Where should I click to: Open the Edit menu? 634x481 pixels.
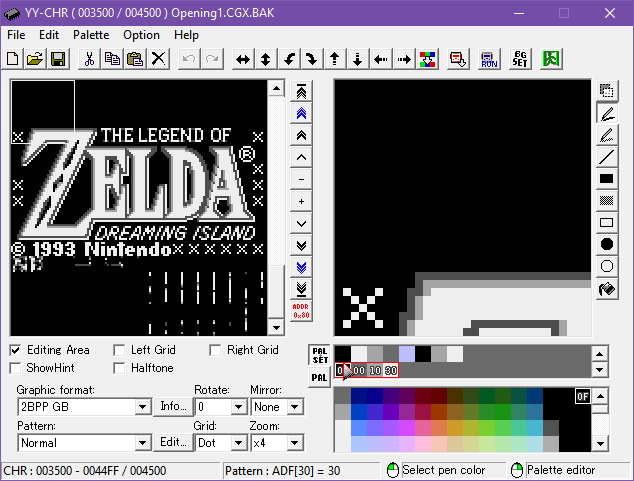click(x=49, y=35)
